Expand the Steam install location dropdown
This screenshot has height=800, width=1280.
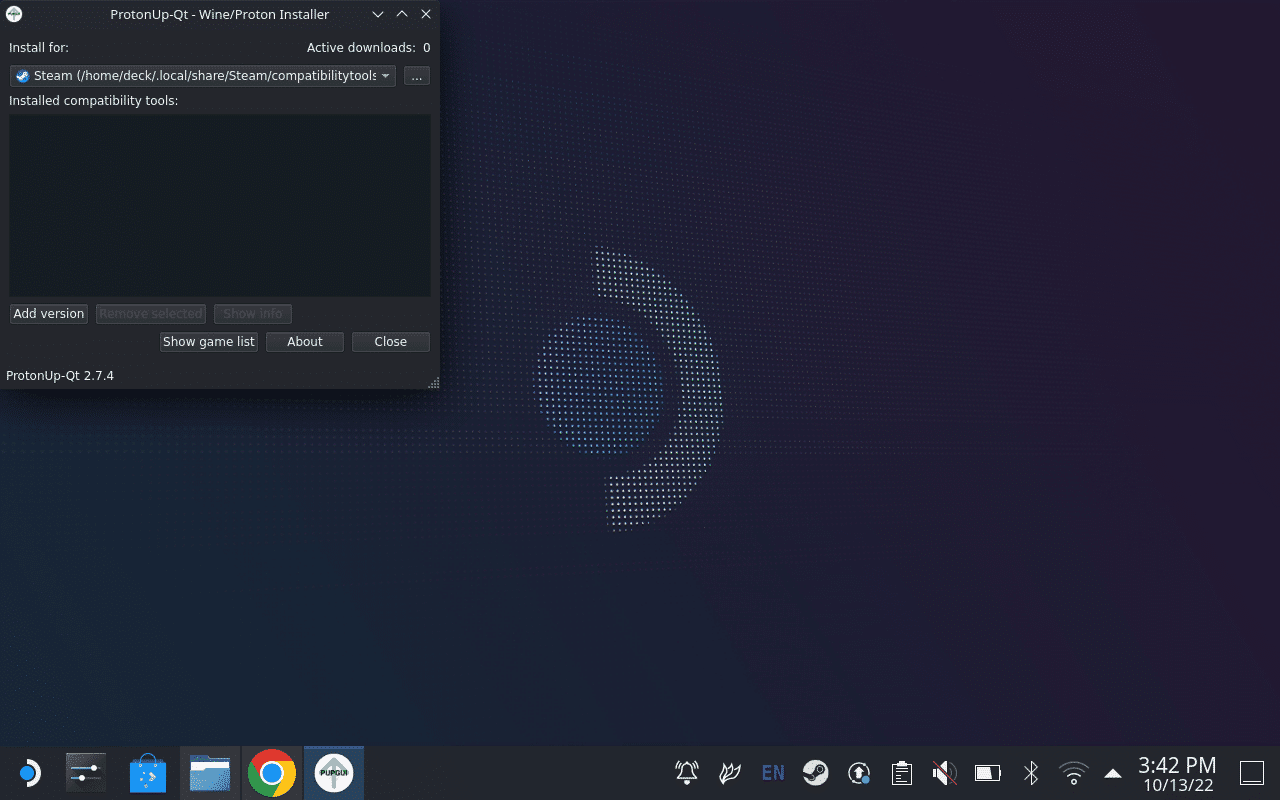[x=203, y=76]
